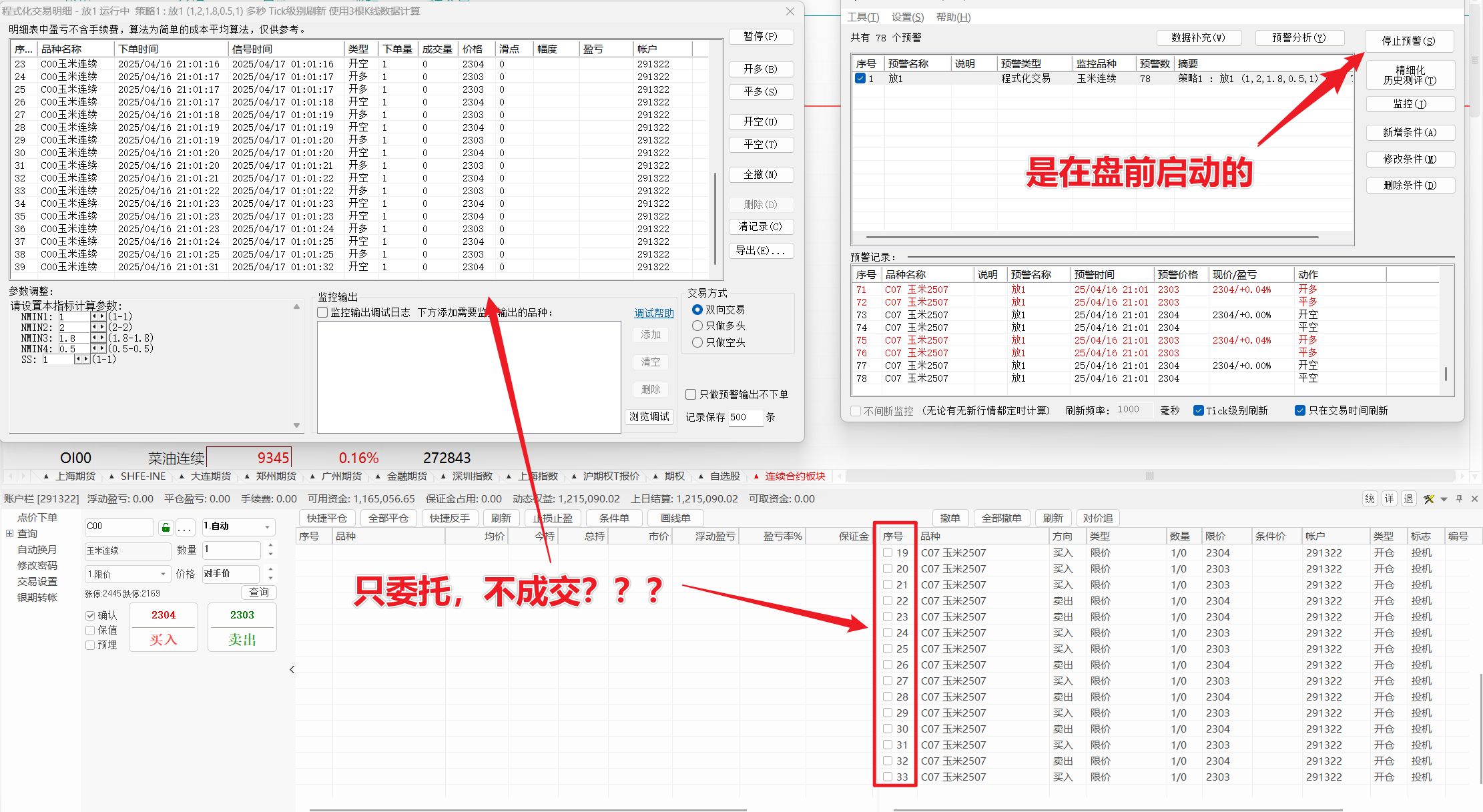The height and width of the screenshot is (812, 1483).
Task: Switch to 大连期货 tab
Action: pos(210,476)
